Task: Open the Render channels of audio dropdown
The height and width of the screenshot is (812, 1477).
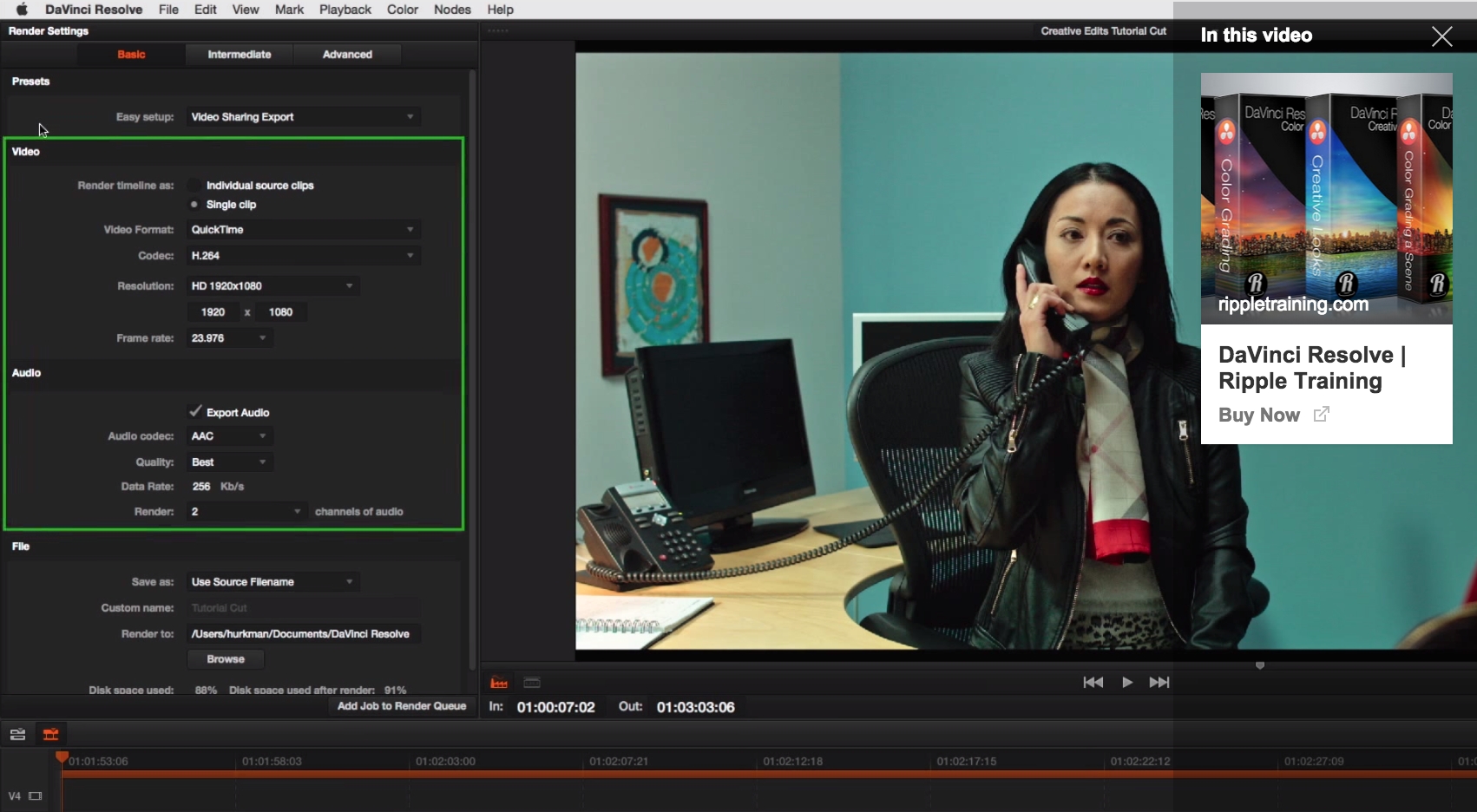Action: pyautogui.click(x=246, y=512)
